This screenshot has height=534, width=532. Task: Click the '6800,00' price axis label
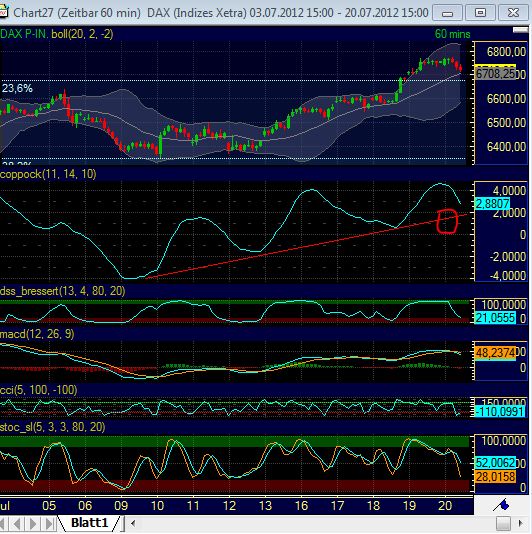[506, 52]
